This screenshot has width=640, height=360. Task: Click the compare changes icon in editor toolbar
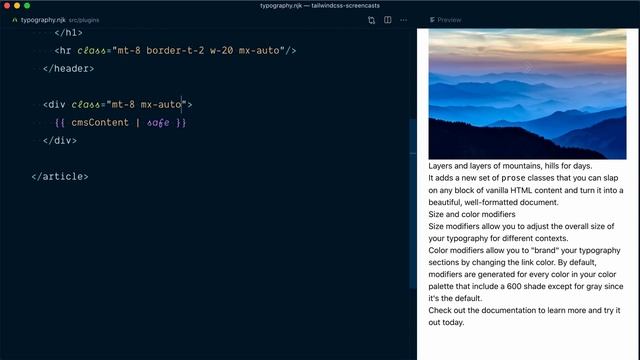tap(371, 20)
